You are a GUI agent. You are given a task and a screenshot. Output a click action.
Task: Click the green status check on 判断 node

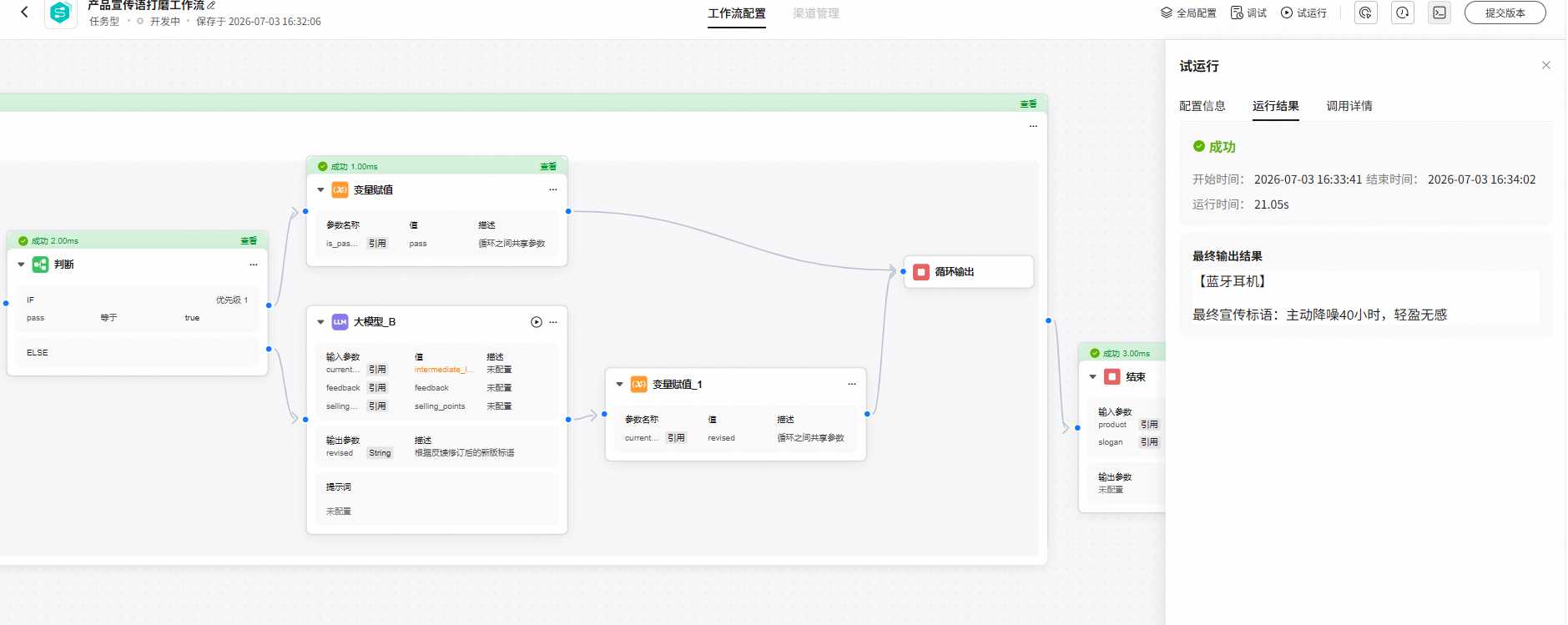(x=23, y=240)
